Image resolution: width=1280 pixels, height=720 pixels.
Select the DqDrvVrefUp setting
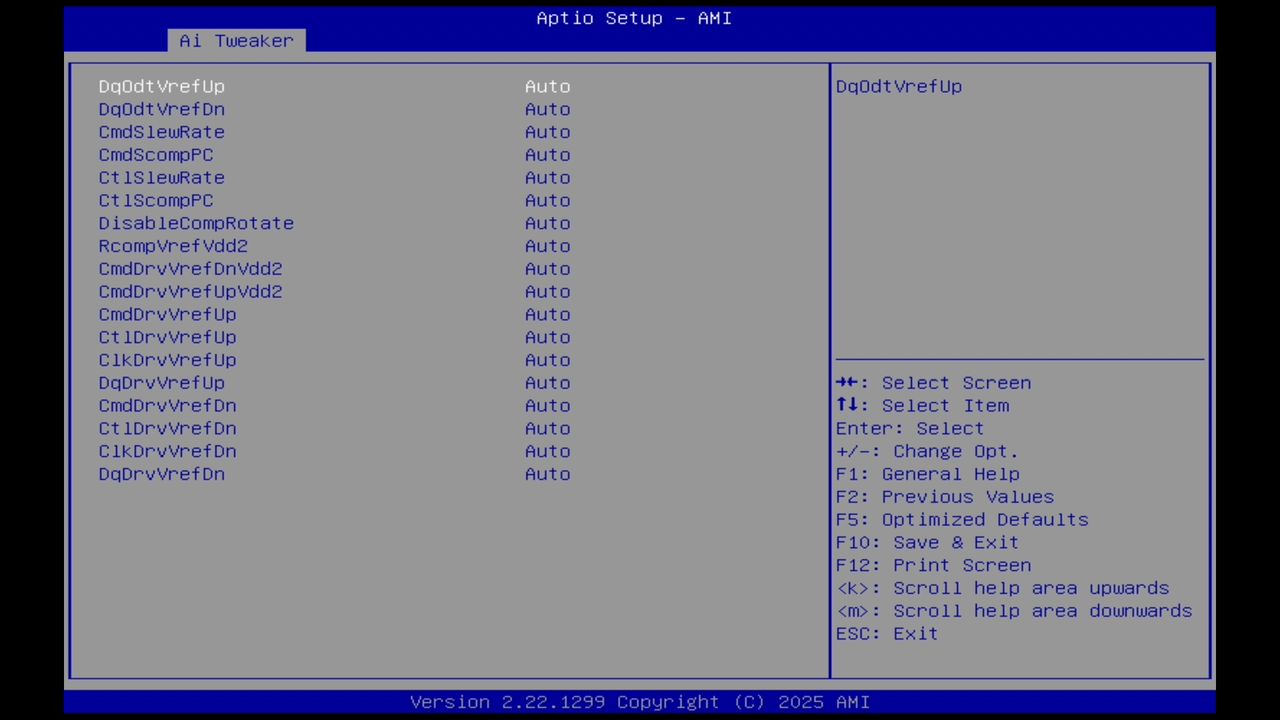click(x=161, y=383)
